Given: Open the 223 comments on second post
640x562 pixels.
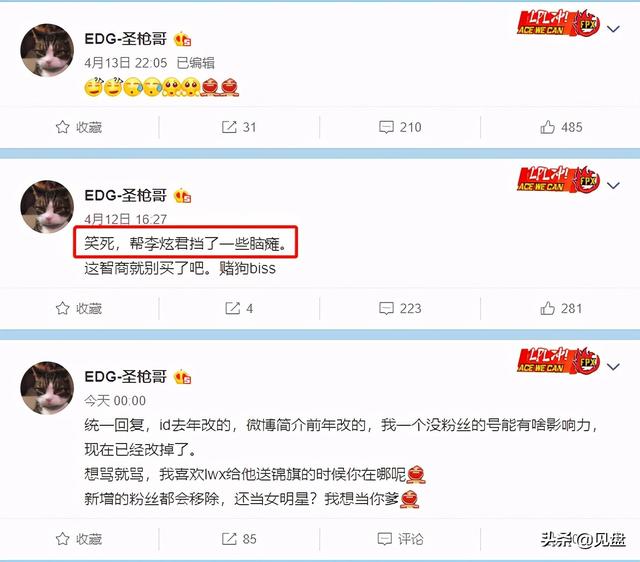Looking at the screenshot, I should tap(400, 308).
